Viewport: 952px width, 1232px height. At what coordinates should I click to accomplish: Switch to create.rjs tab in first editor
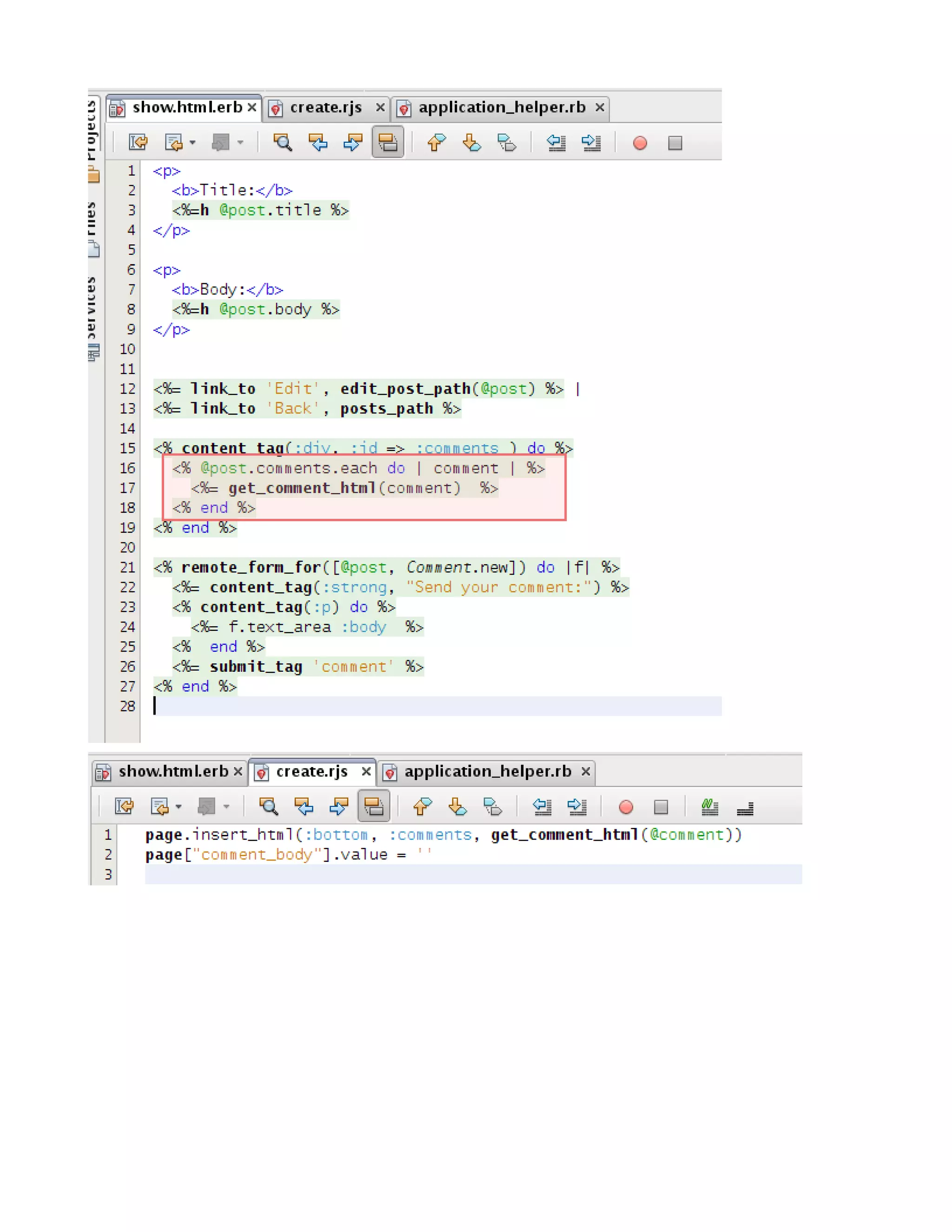point(325,108)
